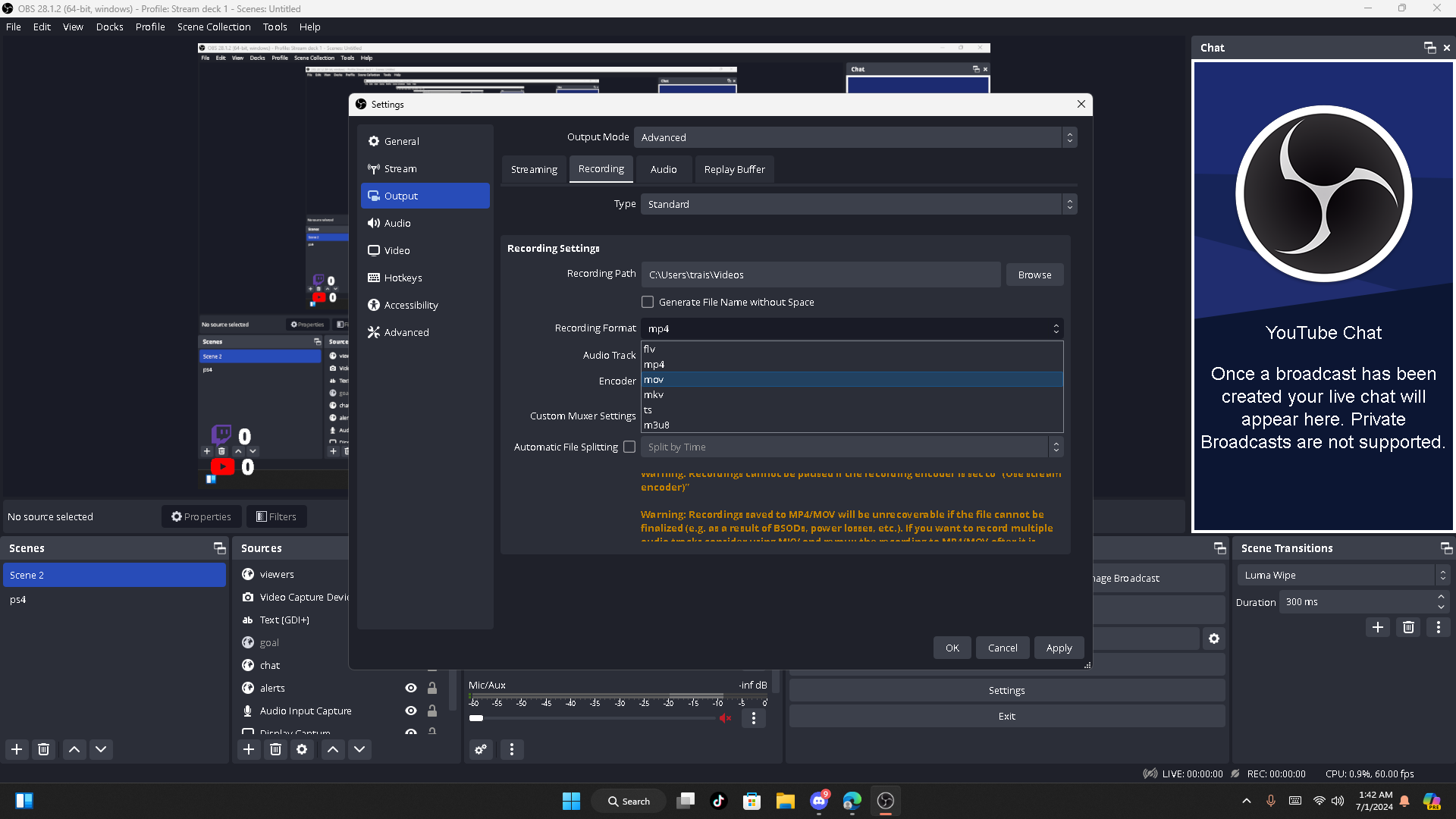The height and width of the screenshot is (819, 1456).
Task: Open Discord from the taskbar
Action: [x=819, y=801]
